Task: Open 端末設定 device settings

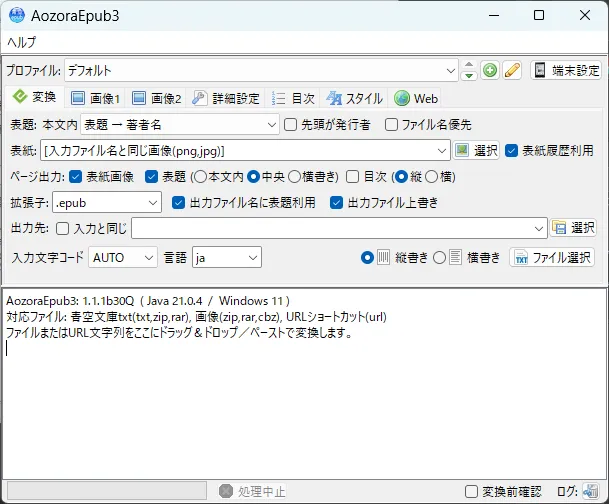Action: 566,71
